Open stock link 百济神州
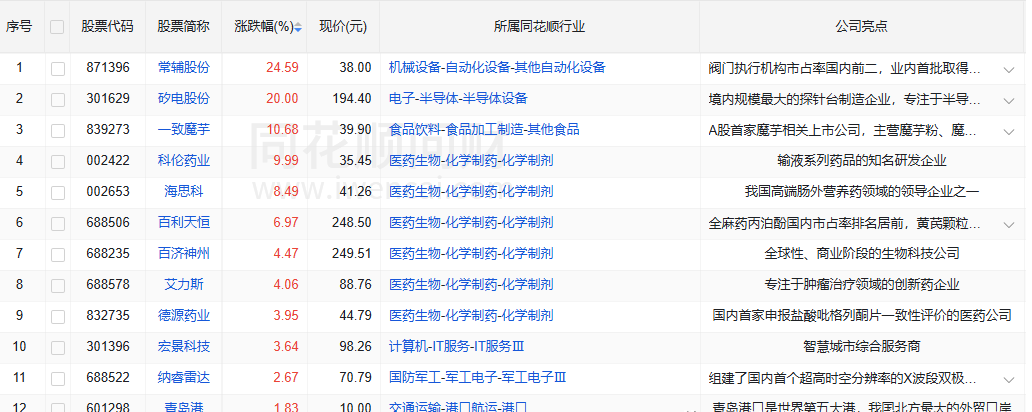 tap(184, 253)
